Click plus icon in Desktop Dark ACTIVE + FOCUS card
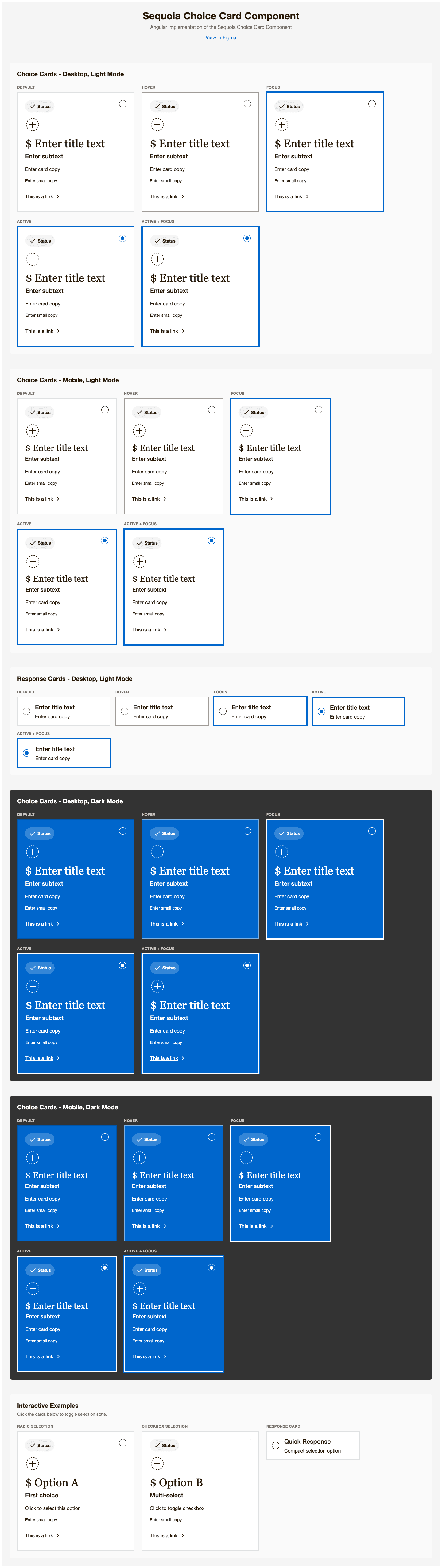This screenshot has width=442, height=1568. (x=157, y=986)
